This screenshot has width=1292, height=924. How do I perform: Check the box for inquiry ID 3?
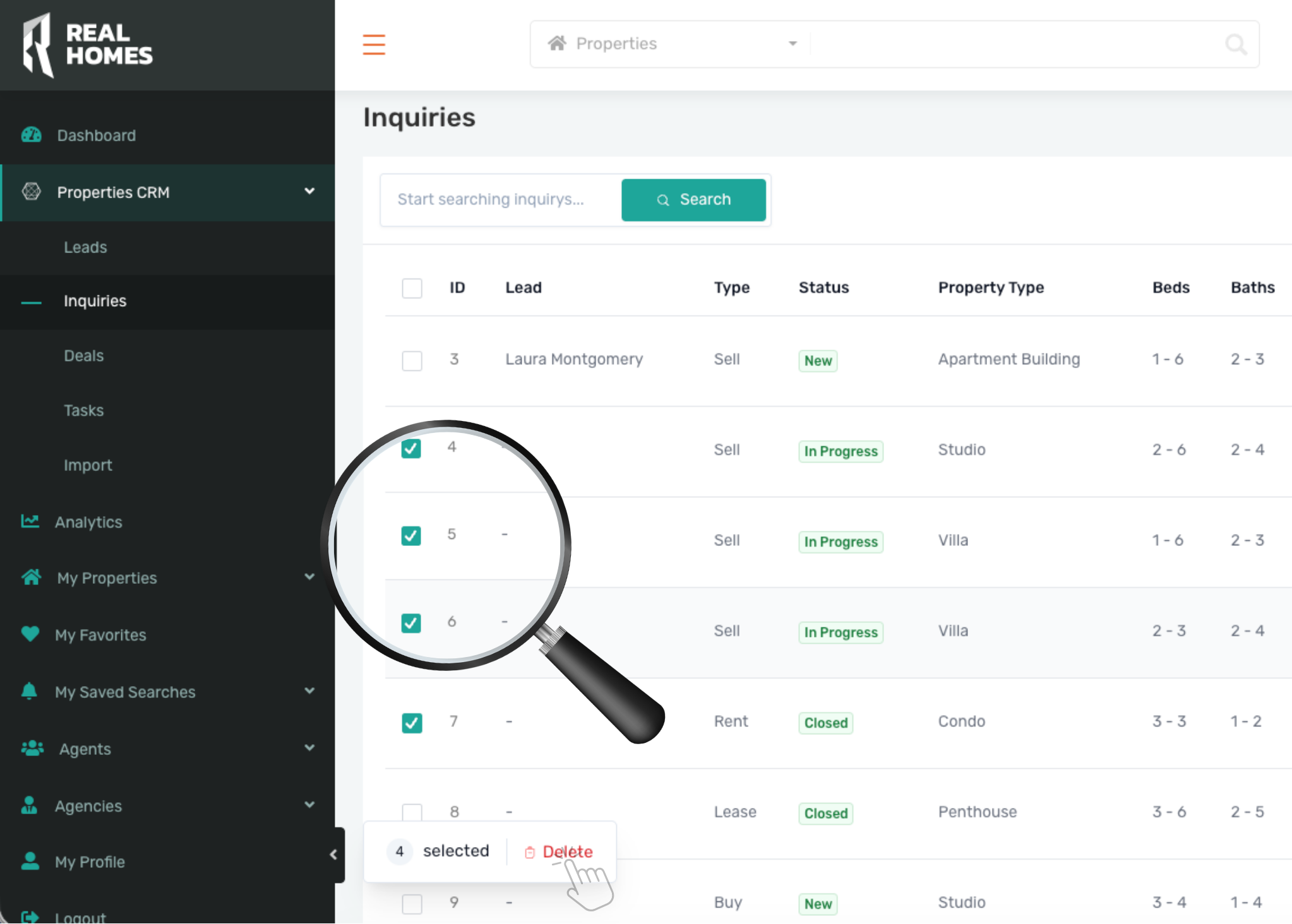tap(412, 360)
